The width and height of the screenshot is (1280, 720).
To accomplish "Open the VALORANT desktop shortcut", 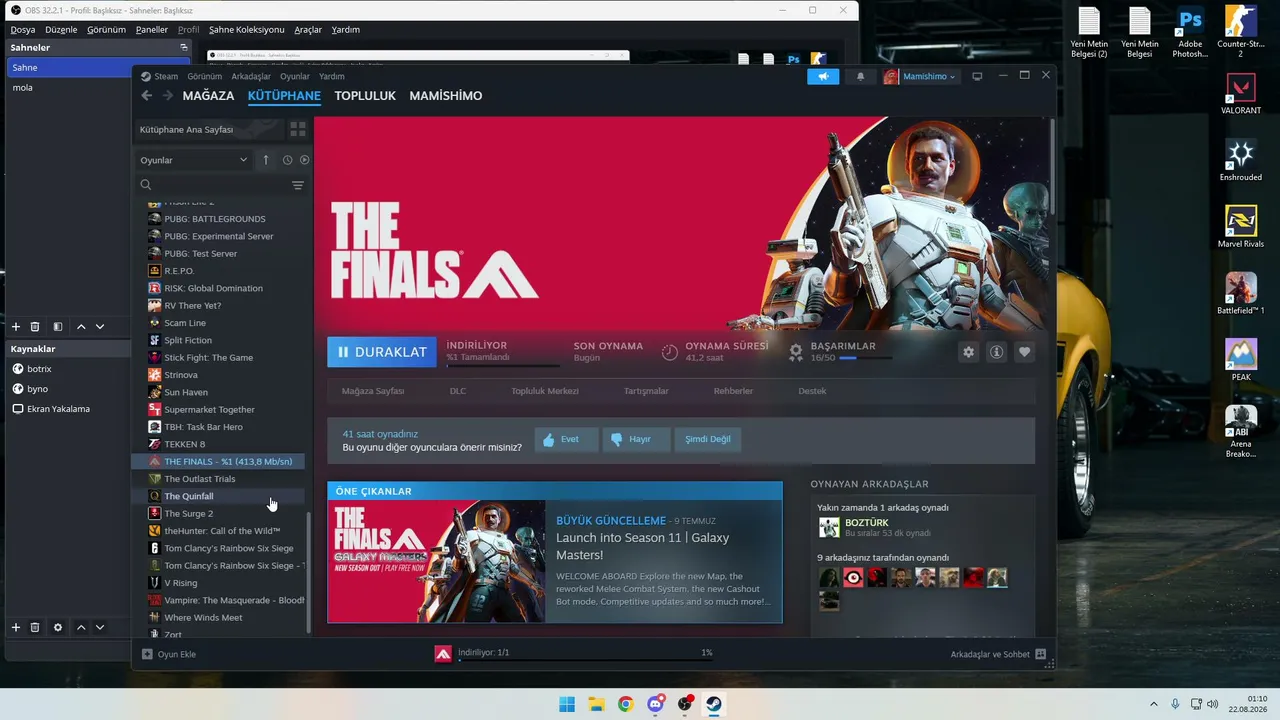I will [1241, 93].
